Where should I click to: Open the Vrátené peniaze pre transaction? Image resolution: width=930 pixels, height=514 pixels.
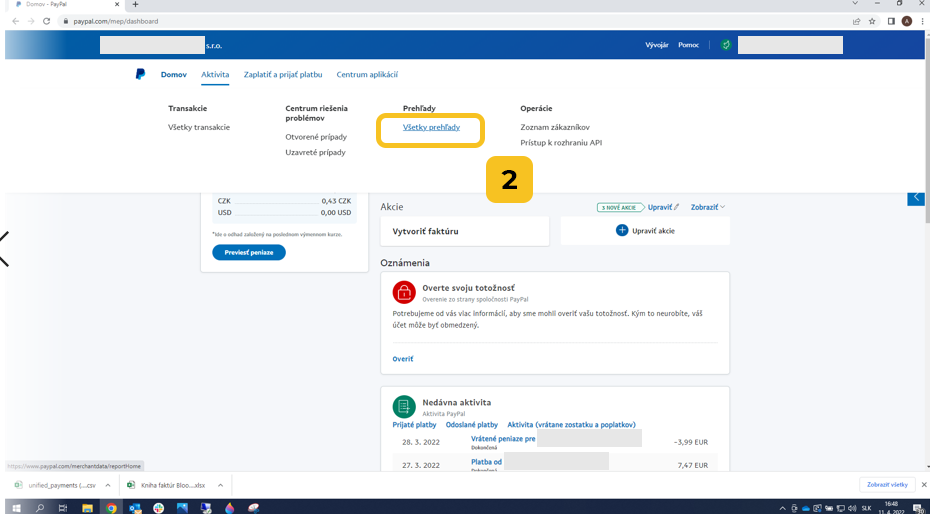click(x=503, y=439)
